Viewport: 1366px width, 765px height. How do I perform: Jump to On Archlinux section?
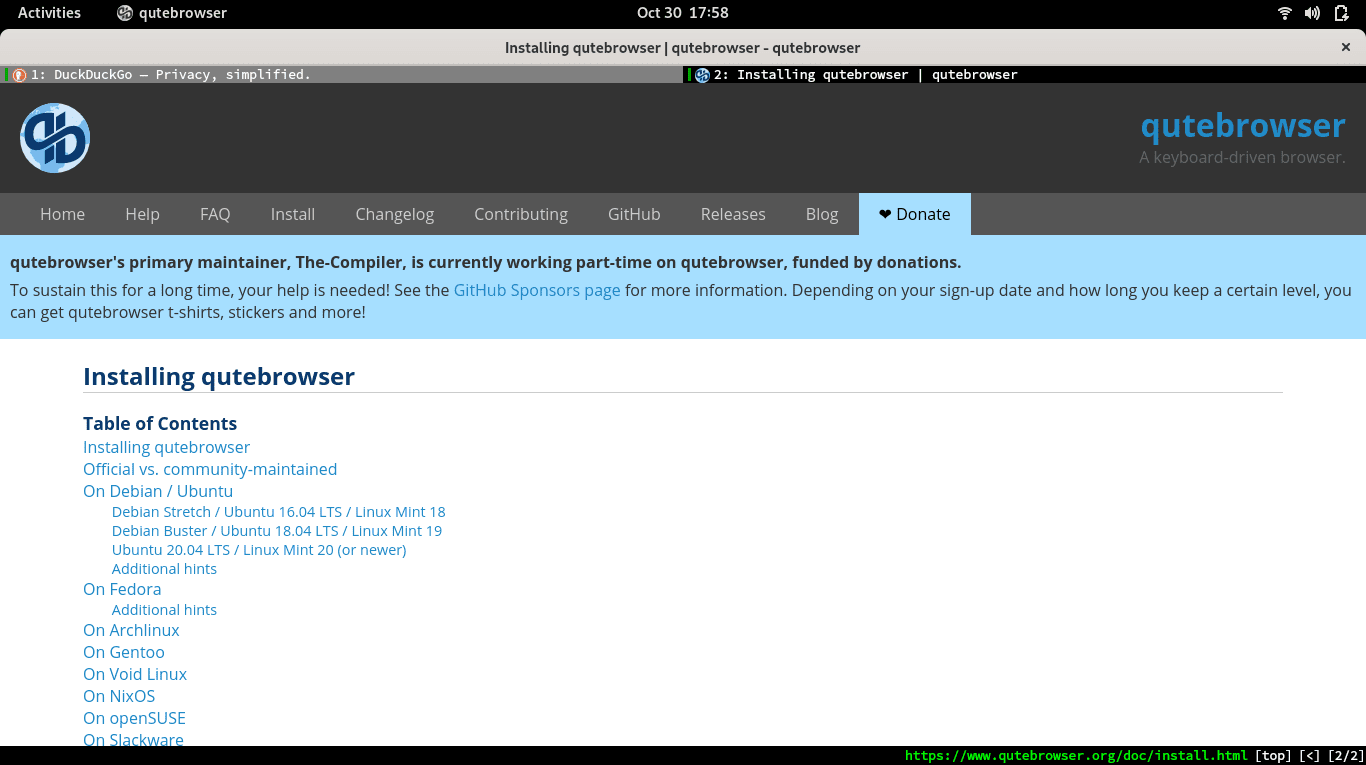click(x=131, y=630)
